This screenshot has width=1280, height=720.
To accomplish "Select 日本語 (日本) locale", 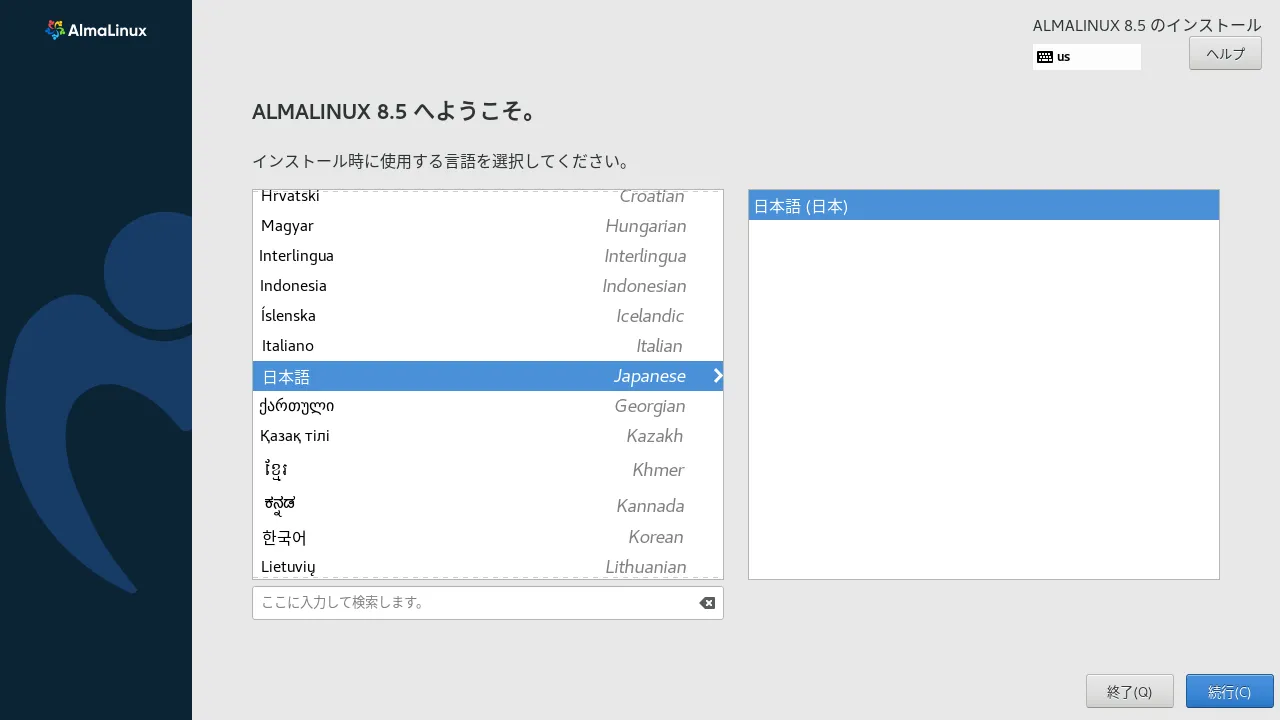I will pyautogui.click(x=984, y=206).
